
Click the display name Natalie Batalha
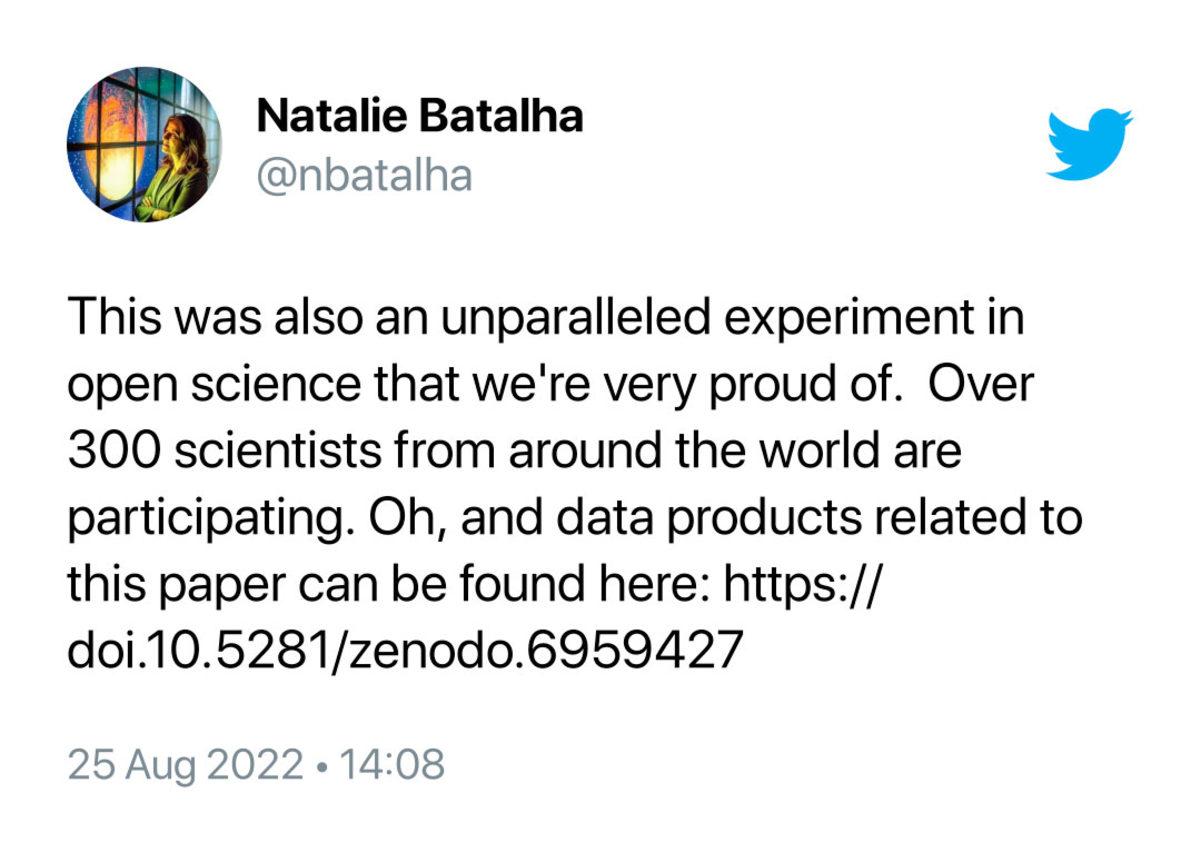(x=420, y=117)
